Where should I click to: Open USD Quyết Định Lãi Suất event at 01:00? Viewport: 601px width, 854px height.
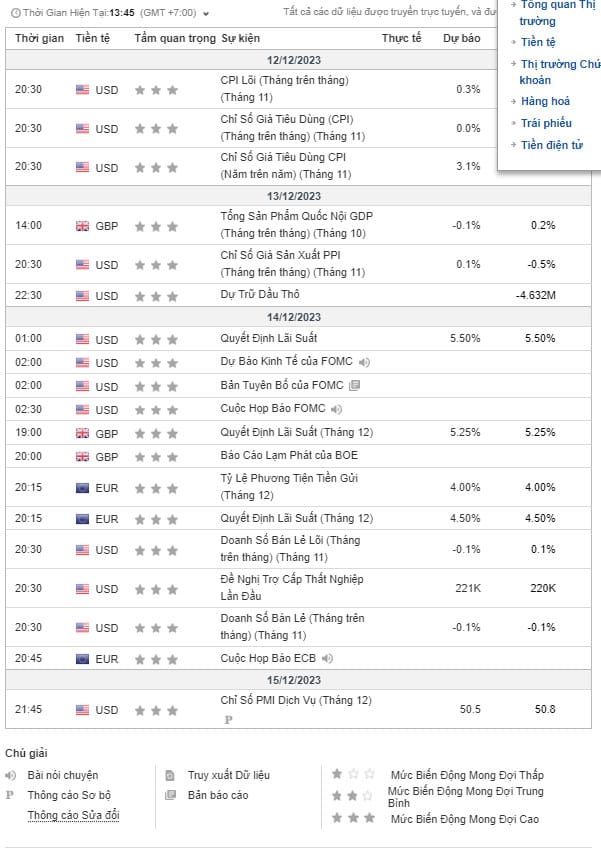[269, 338]
